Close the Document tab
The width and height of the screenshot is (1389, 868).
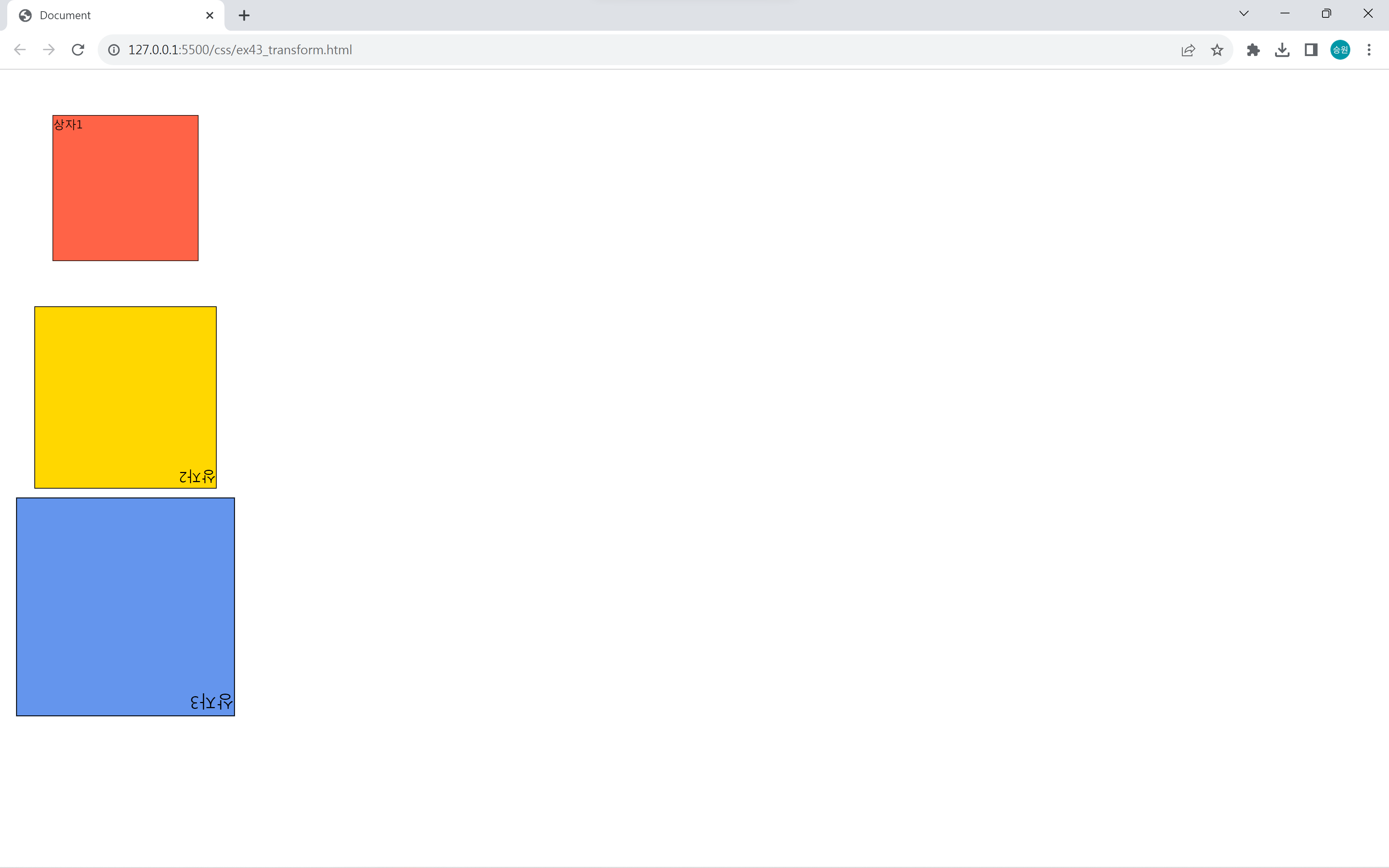[x=209, y=16]
